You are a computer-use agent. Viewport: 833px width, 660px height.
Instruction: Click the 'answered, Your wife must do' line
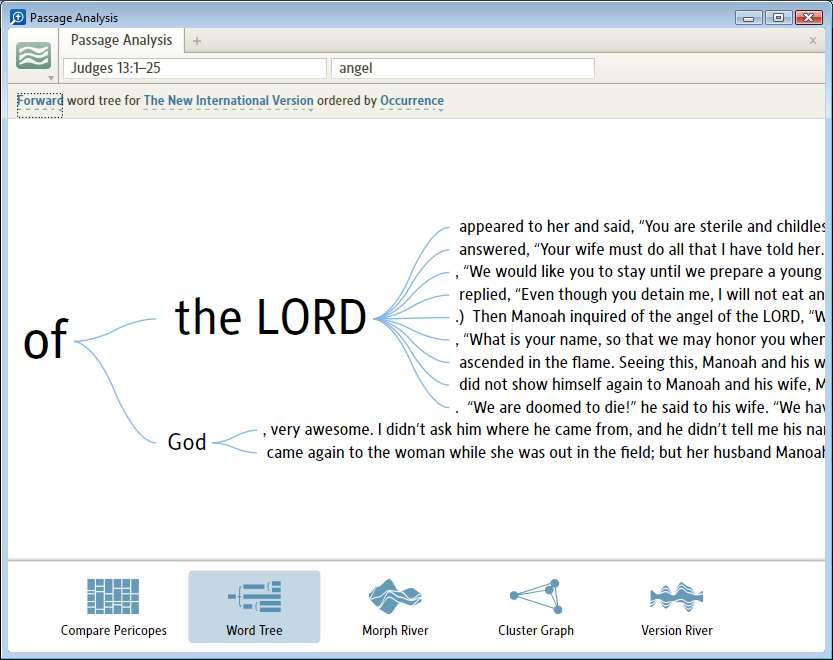(x=641, y=249)
